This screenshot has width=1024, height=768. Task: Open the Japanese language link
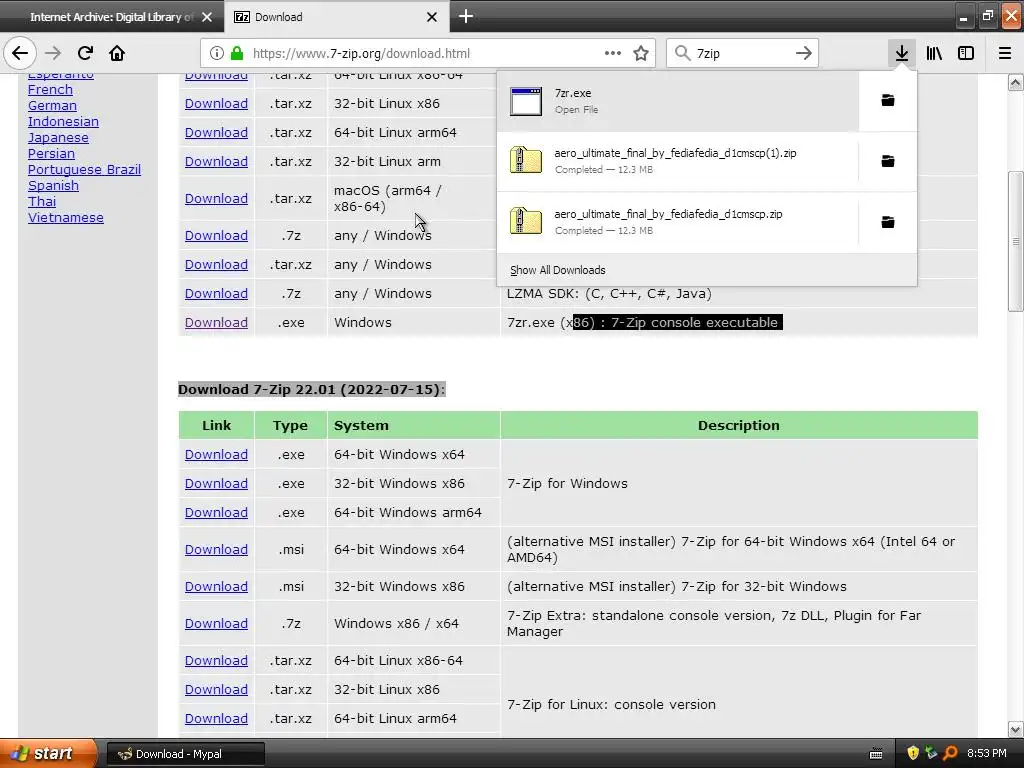58,137
